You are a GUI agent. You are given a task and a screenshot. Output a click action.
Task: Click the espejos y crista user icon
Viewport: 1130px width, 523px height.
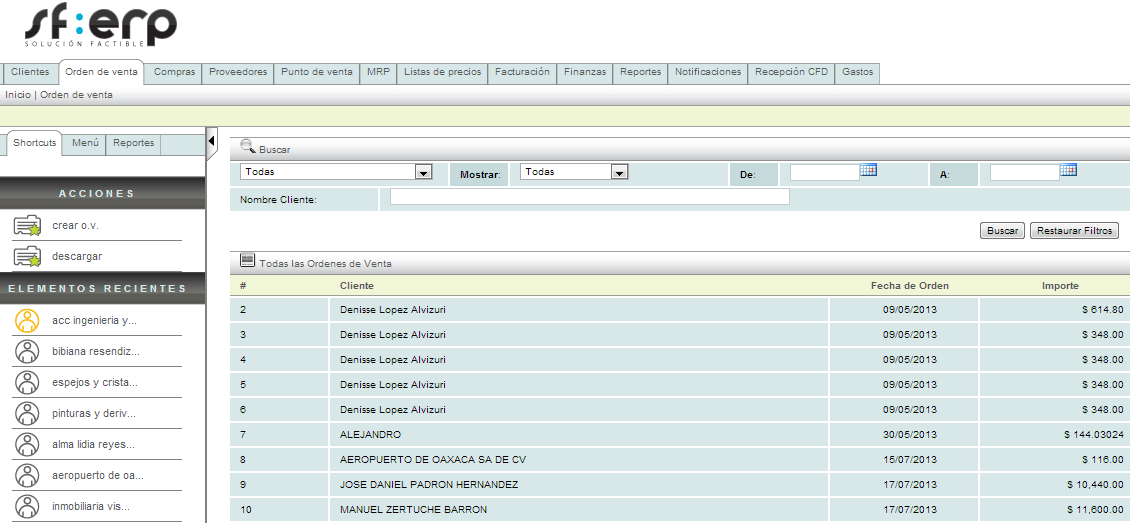27,382
